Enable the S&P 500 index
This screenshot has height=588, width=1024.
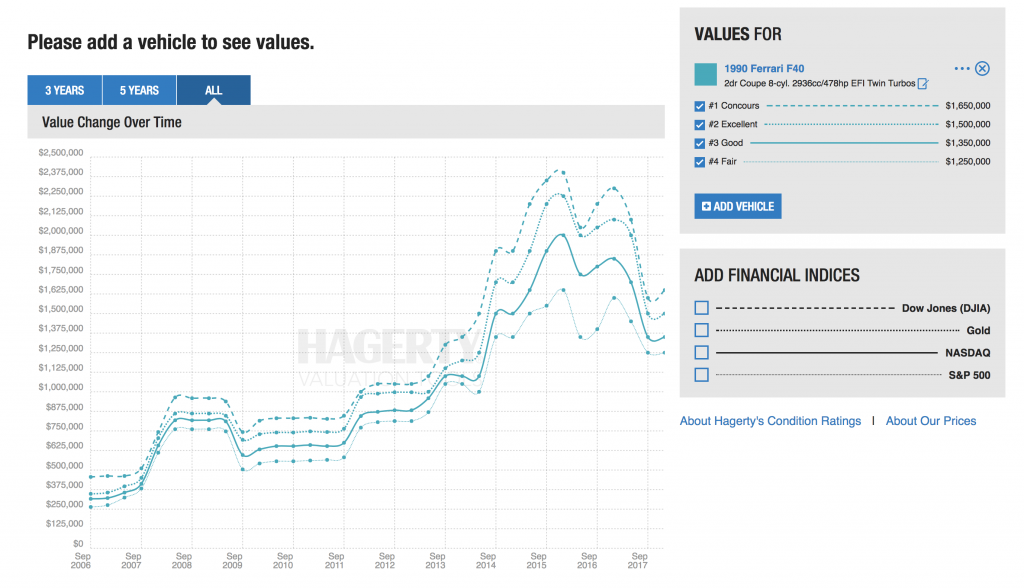701,374
